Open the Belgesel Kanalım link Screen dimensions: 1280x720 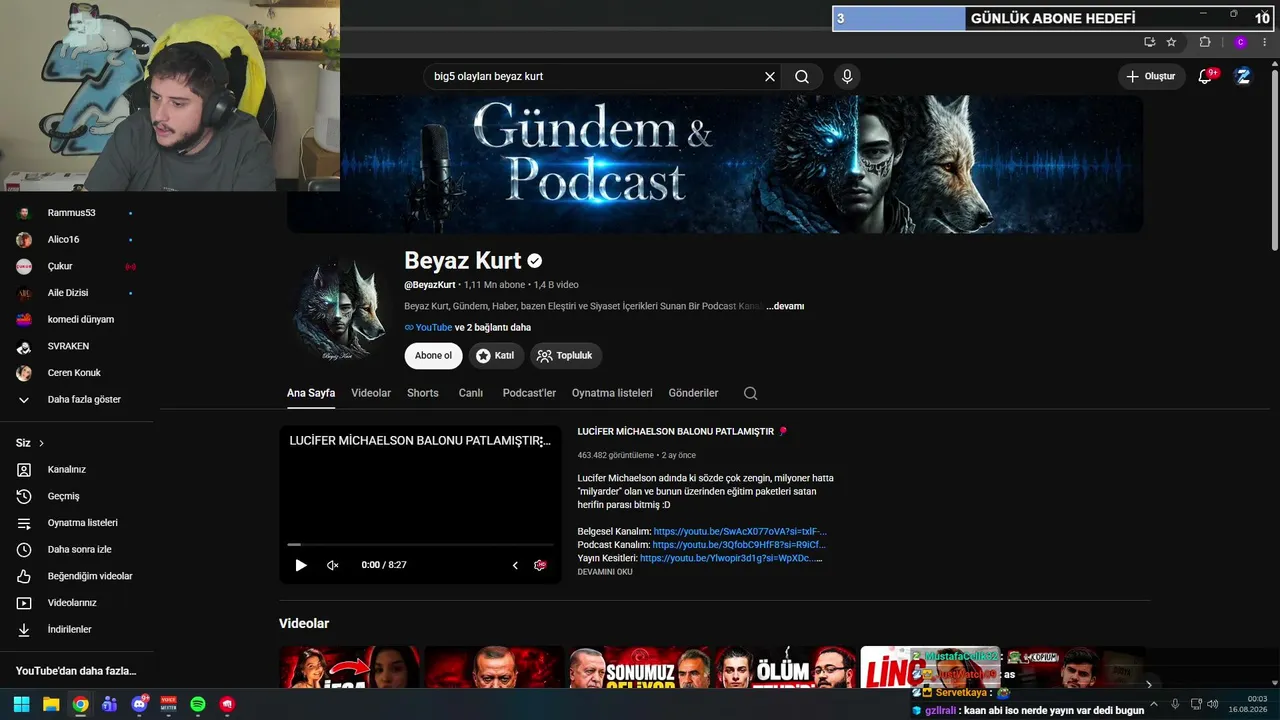[x=740, y=531]
